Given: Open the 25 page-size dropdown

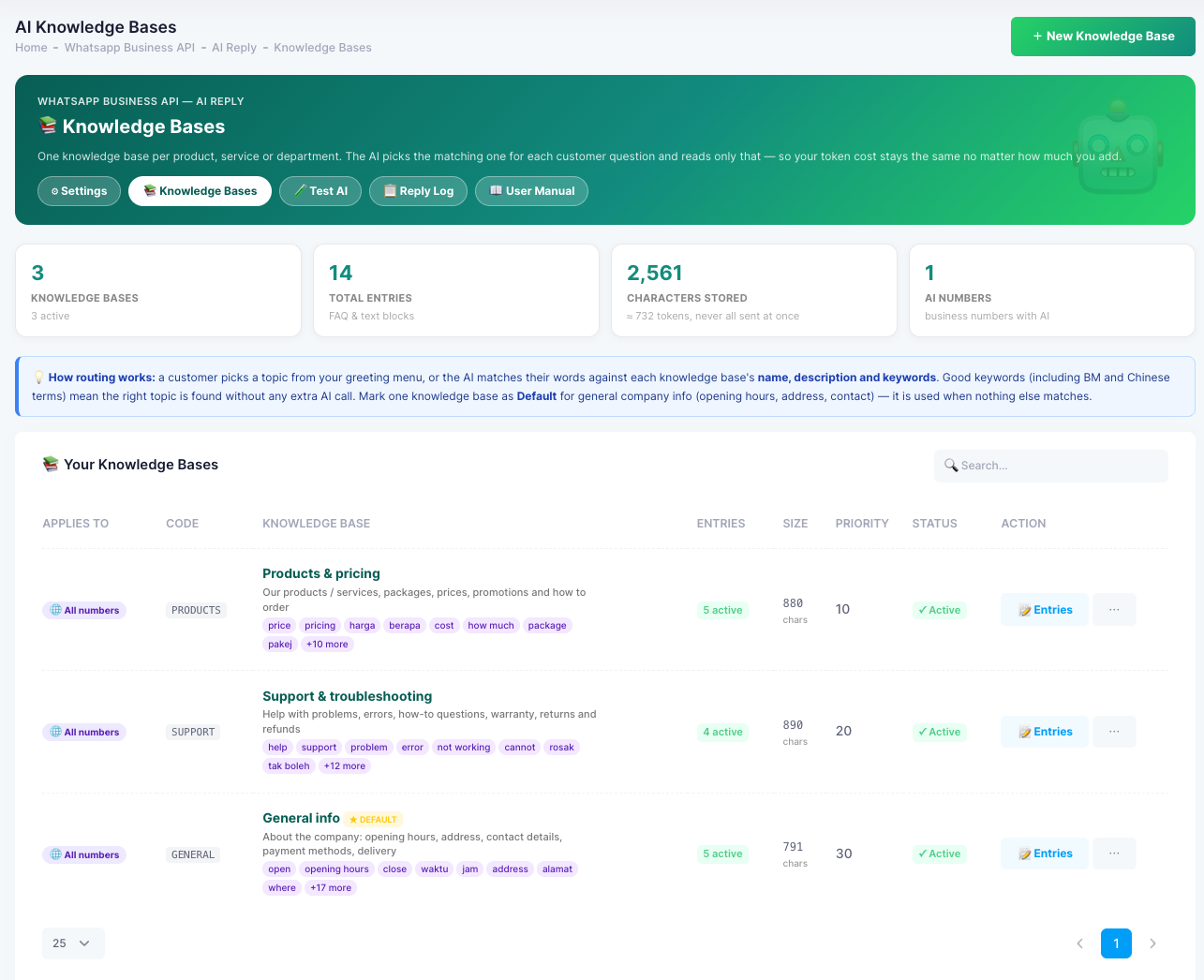Looking at the screenshot, I should [73, 943].
